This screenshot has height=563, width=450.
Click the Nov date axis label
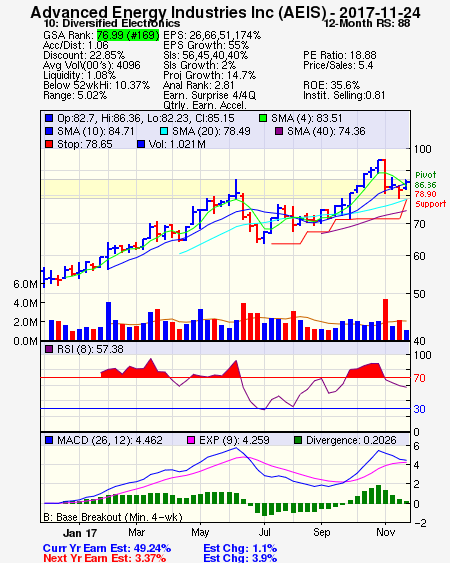pyautogui.click(x=385, y=532)
